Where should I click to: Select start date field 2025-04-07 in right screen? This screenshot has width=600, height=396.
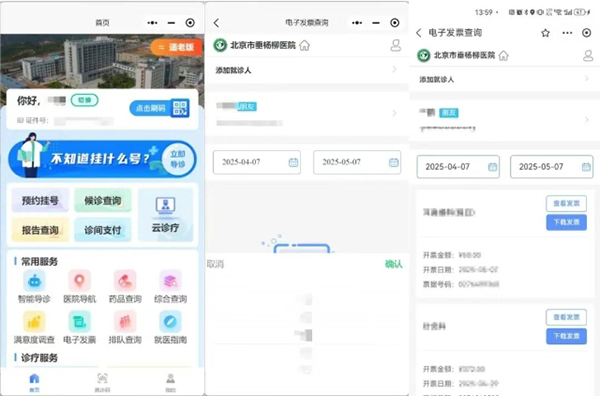point(458,167)
